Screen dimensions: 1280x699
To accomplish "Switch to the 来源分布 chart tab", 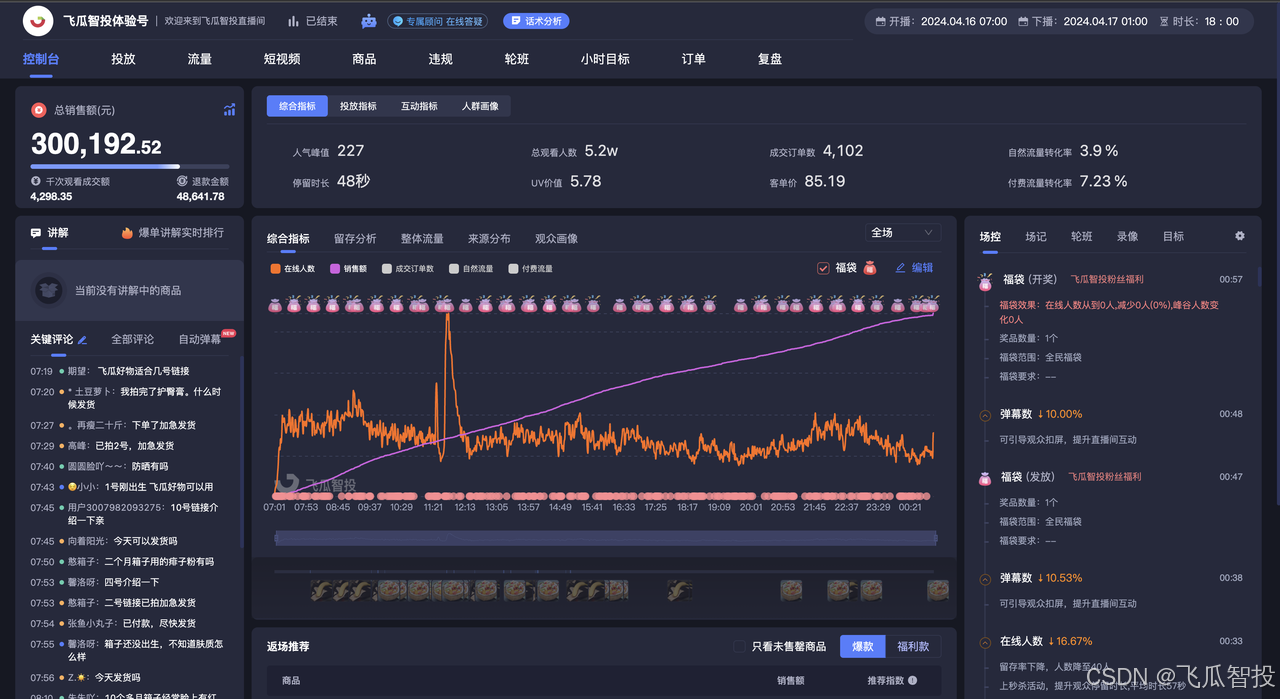I will pos(489,239).
